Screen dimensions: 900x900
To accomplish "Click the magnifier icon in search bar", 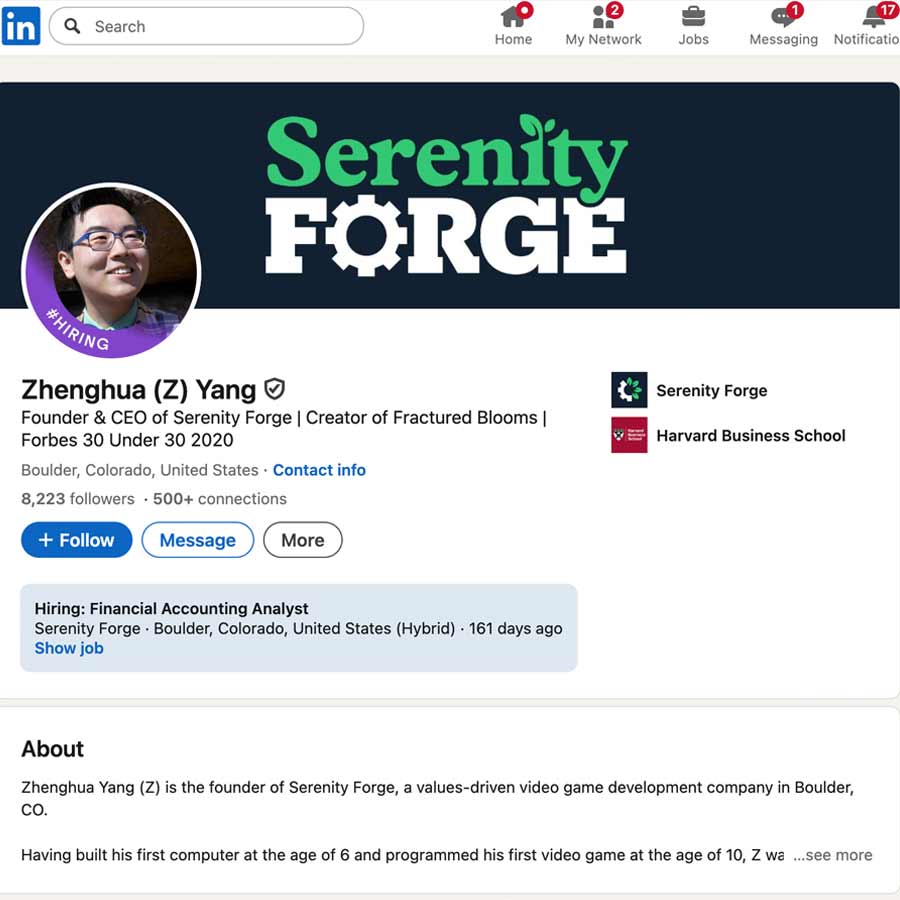I will tap(73, 26).
